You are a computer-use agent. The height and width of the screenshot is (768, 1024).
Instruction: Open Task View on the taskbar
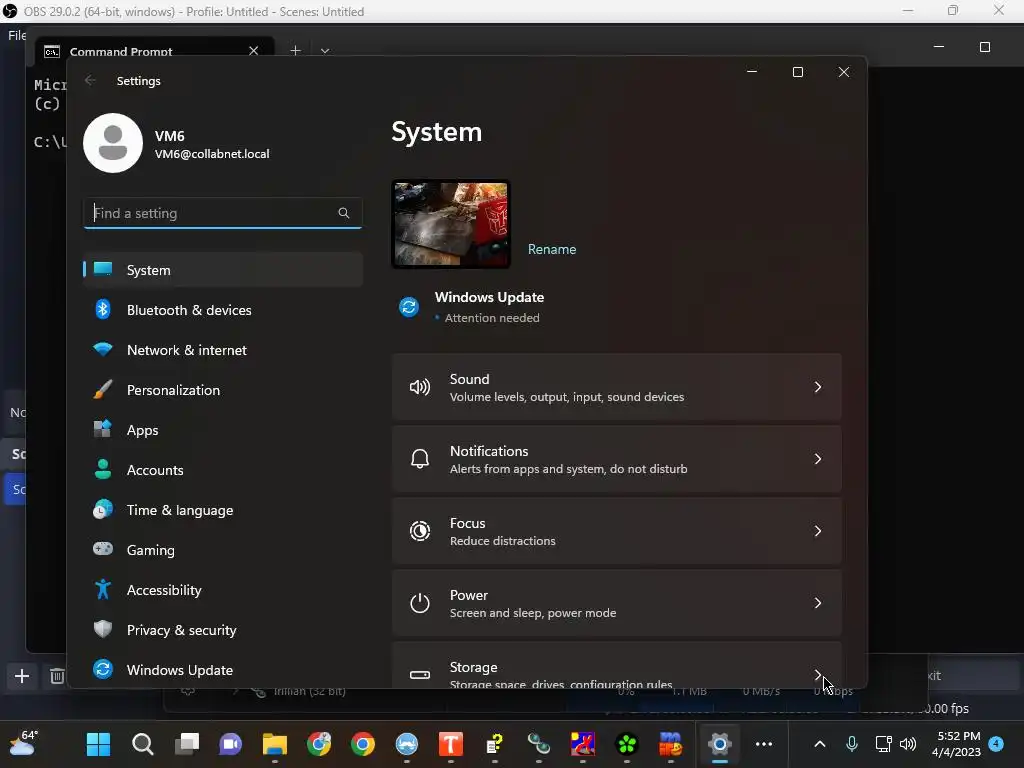tap(187, 744)
